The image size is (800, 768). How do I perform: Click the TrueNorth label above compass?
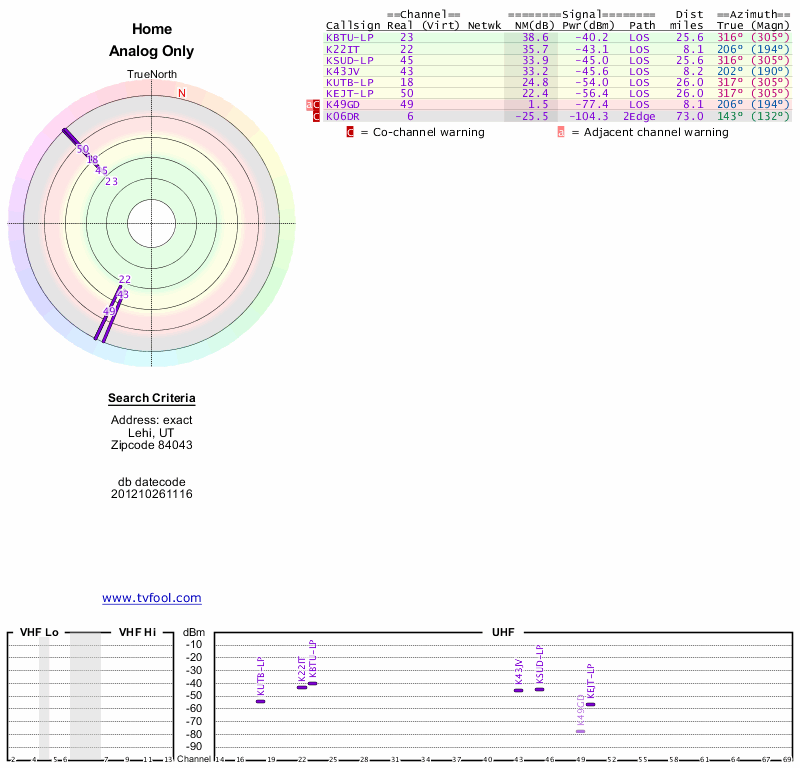click(x=152, y=75)
